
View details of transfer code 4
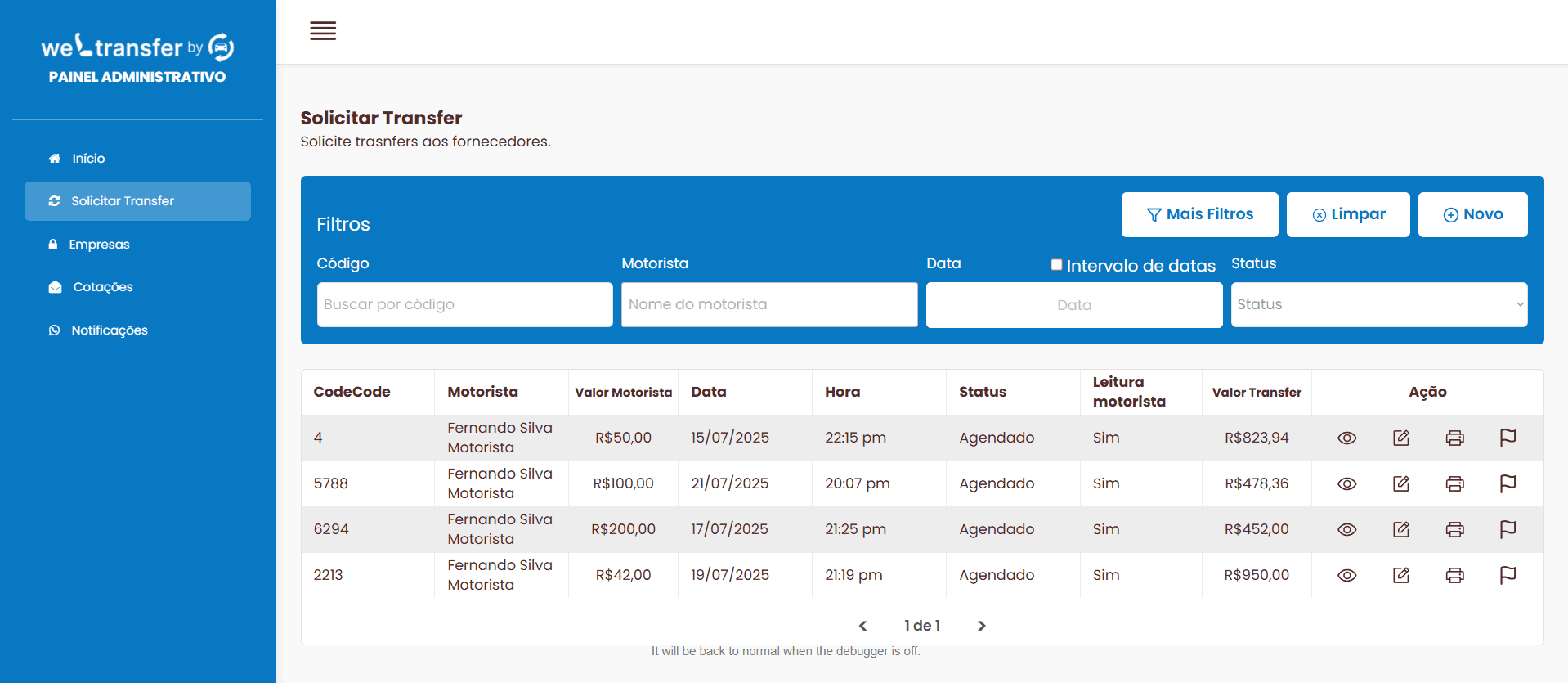point(1346,438)
